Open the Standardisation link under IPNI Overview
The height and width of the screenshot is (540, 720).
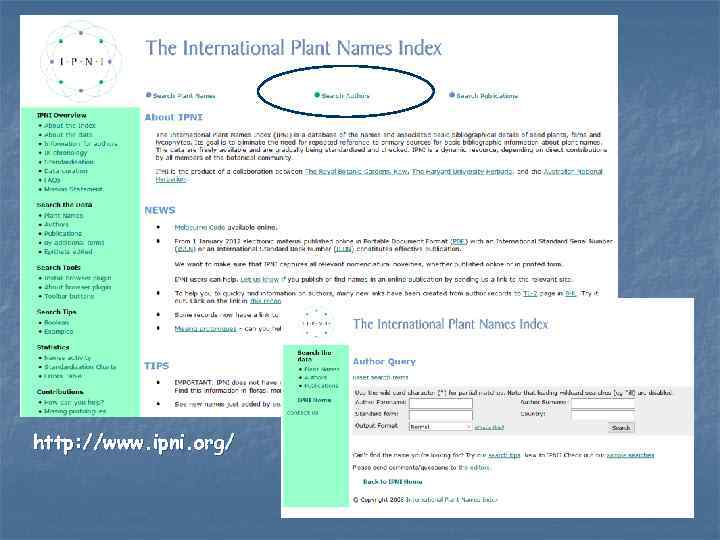coord(69,162)
